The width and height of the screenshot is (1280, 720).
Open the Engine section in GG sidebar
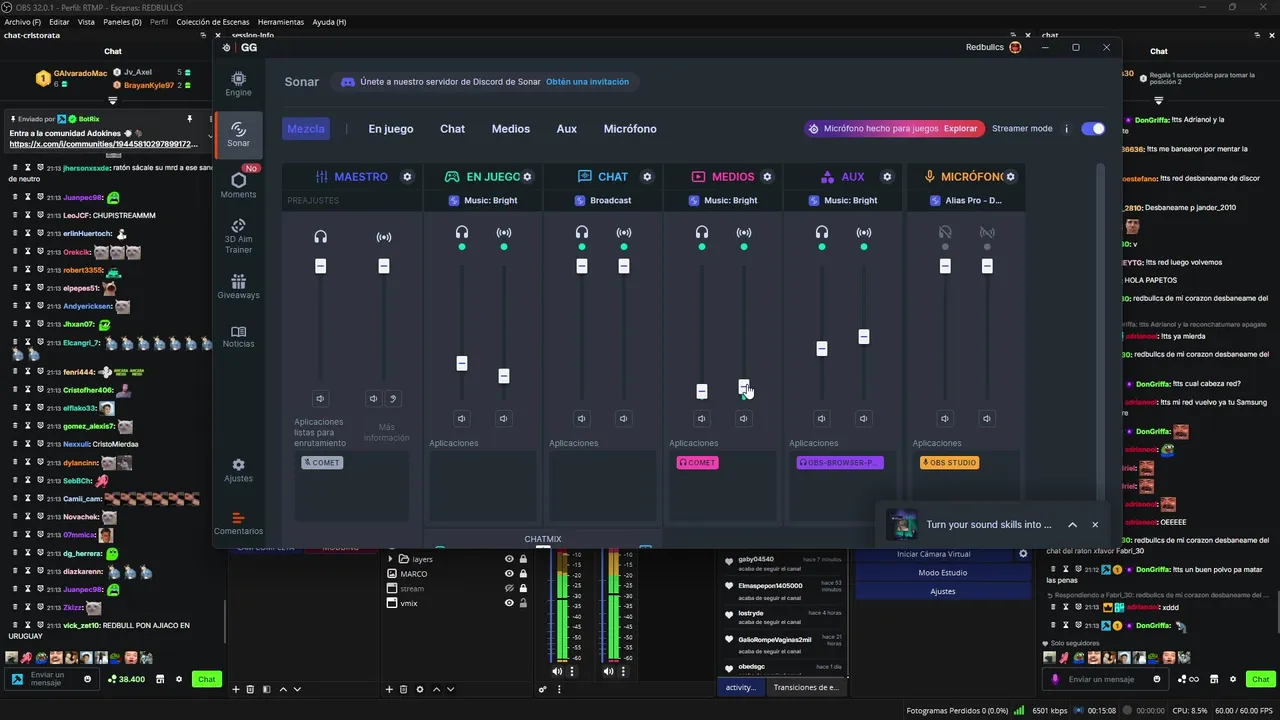click(238, 83)
